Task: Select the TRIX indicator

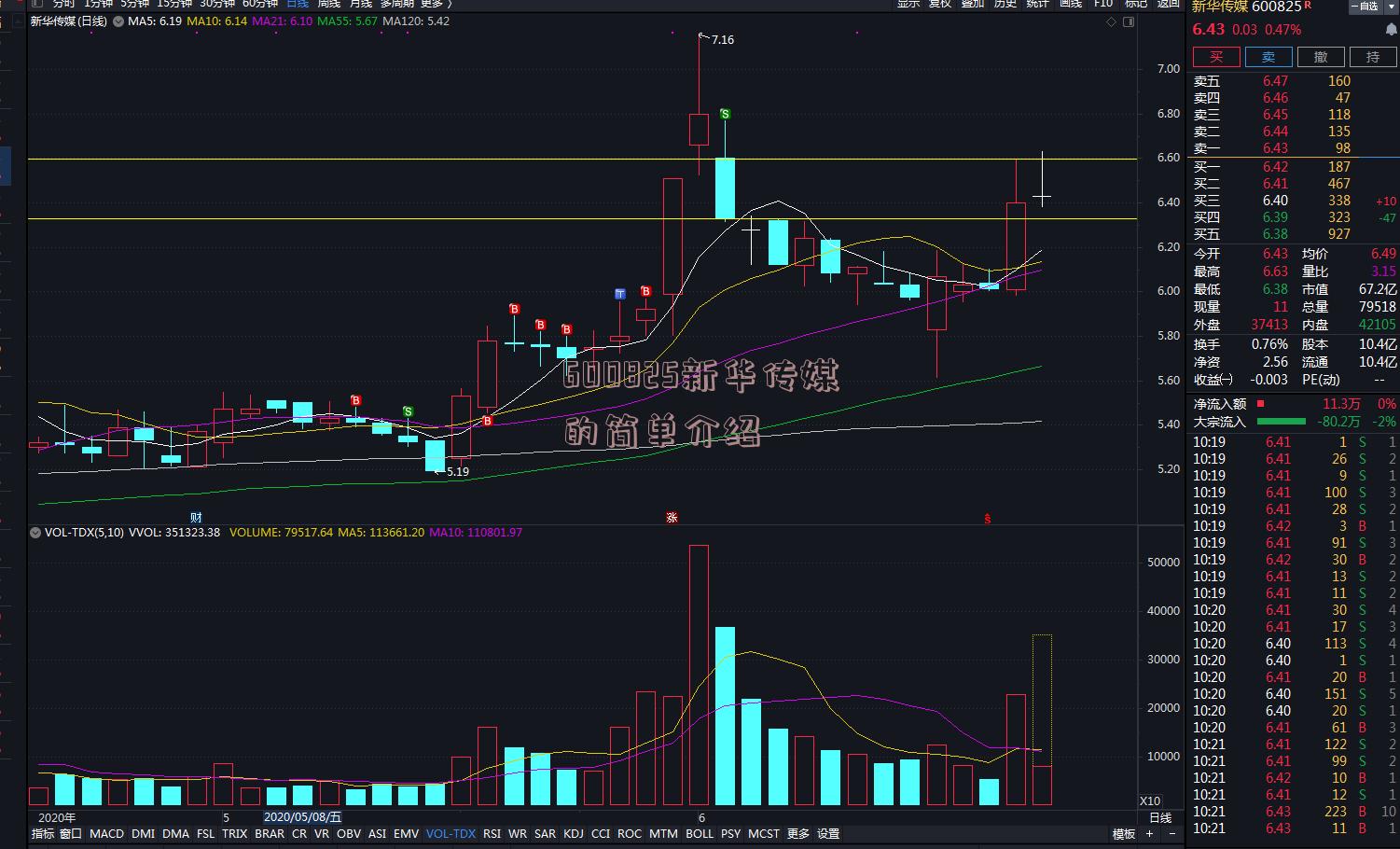Action: click(235, 834)
